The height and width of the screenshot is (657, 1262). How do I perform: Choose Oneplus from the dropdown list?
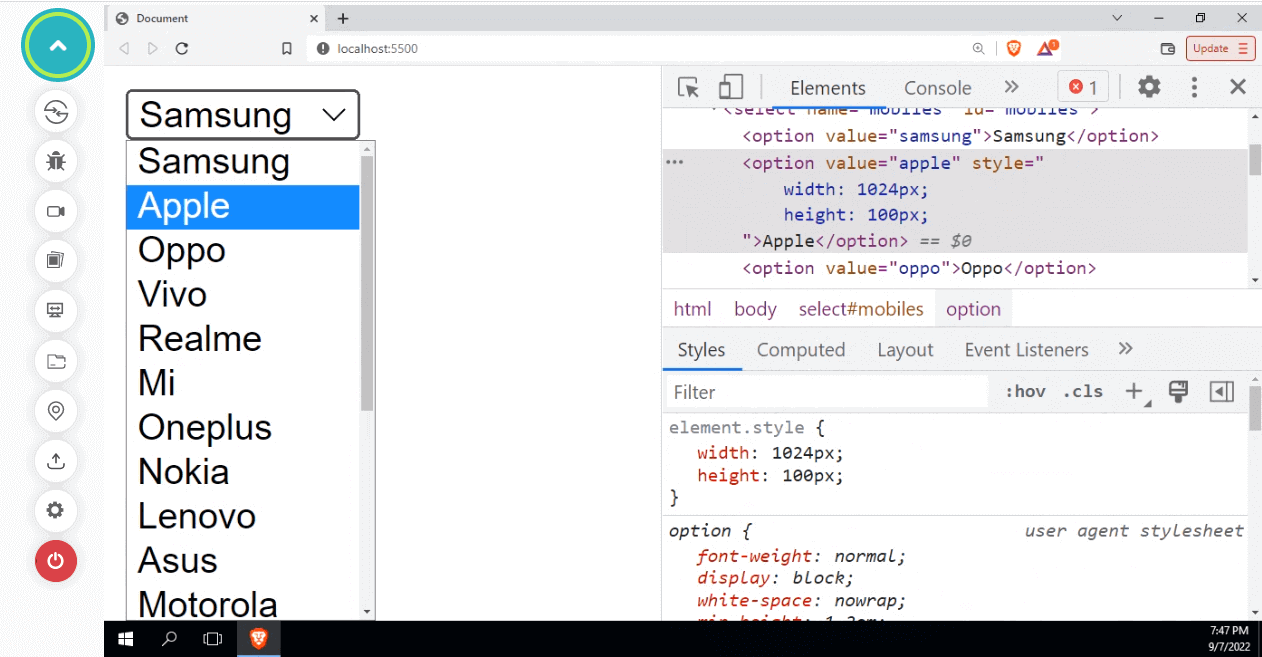[205, 427]
